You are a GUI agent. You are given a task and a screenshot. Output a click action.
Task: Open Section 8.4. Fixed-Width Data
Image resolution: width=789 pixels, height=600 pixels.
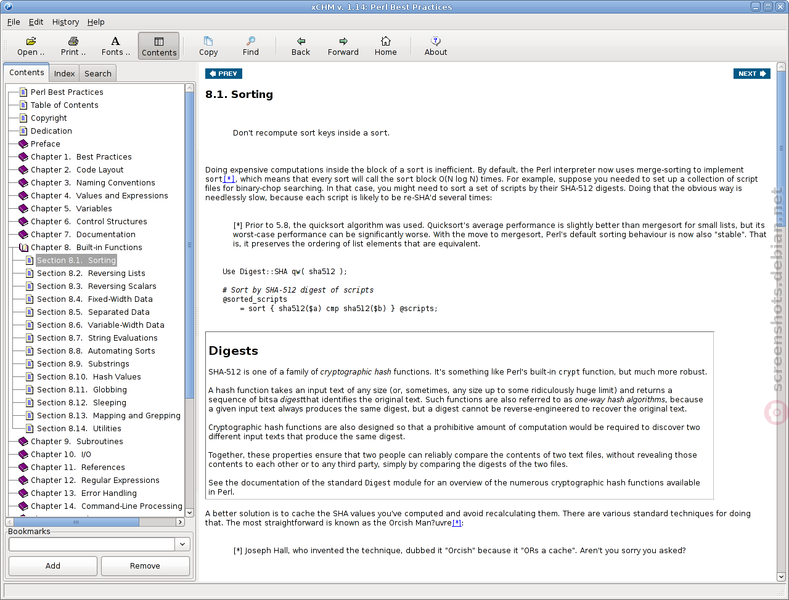[x=95, y=299]
